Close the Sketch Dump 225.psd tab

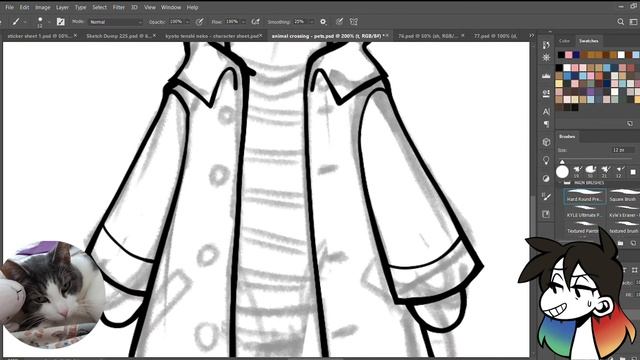(x=154, y=36)
